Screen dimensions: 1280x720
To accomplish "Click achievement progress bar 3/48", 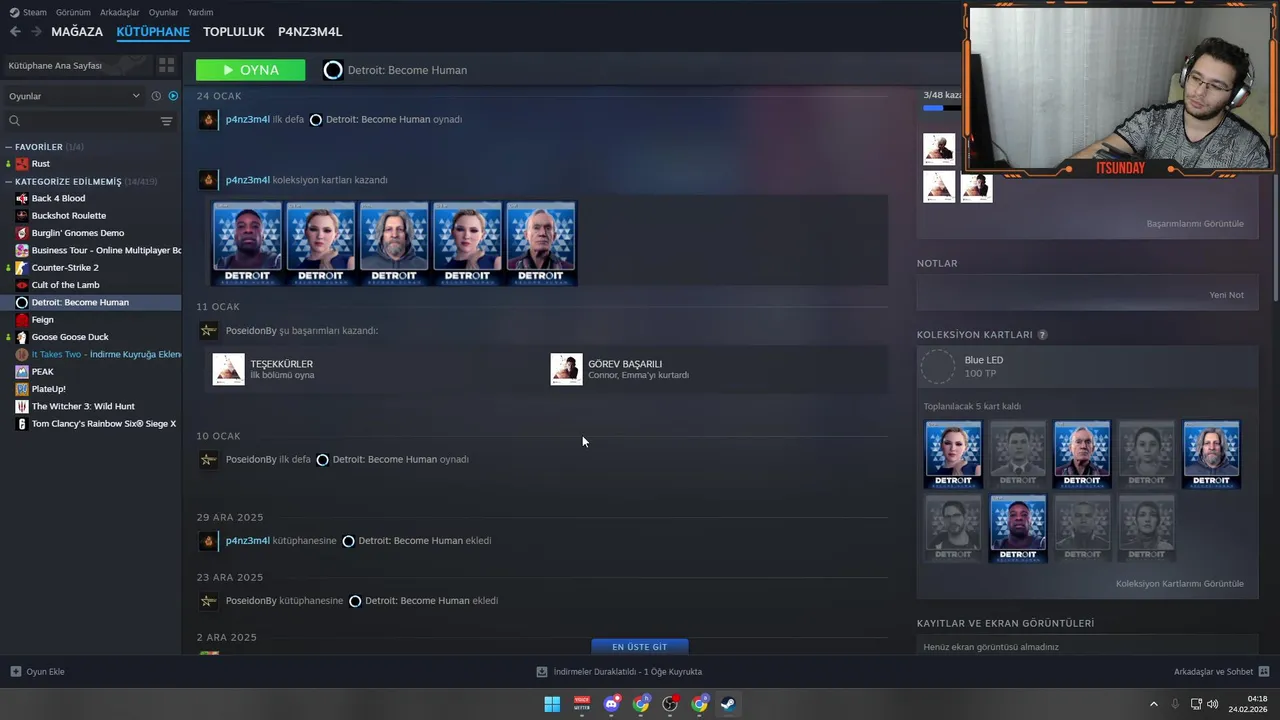I will (943, 108).
